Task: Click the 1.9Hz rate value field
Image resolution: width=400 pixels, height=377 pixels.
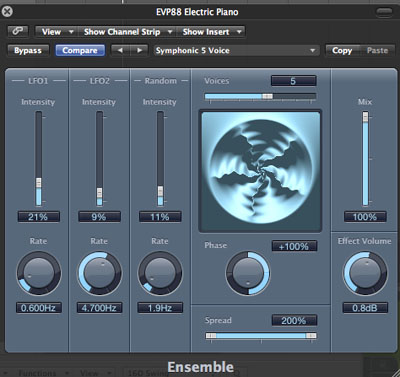Action: [x=160, y=308]
